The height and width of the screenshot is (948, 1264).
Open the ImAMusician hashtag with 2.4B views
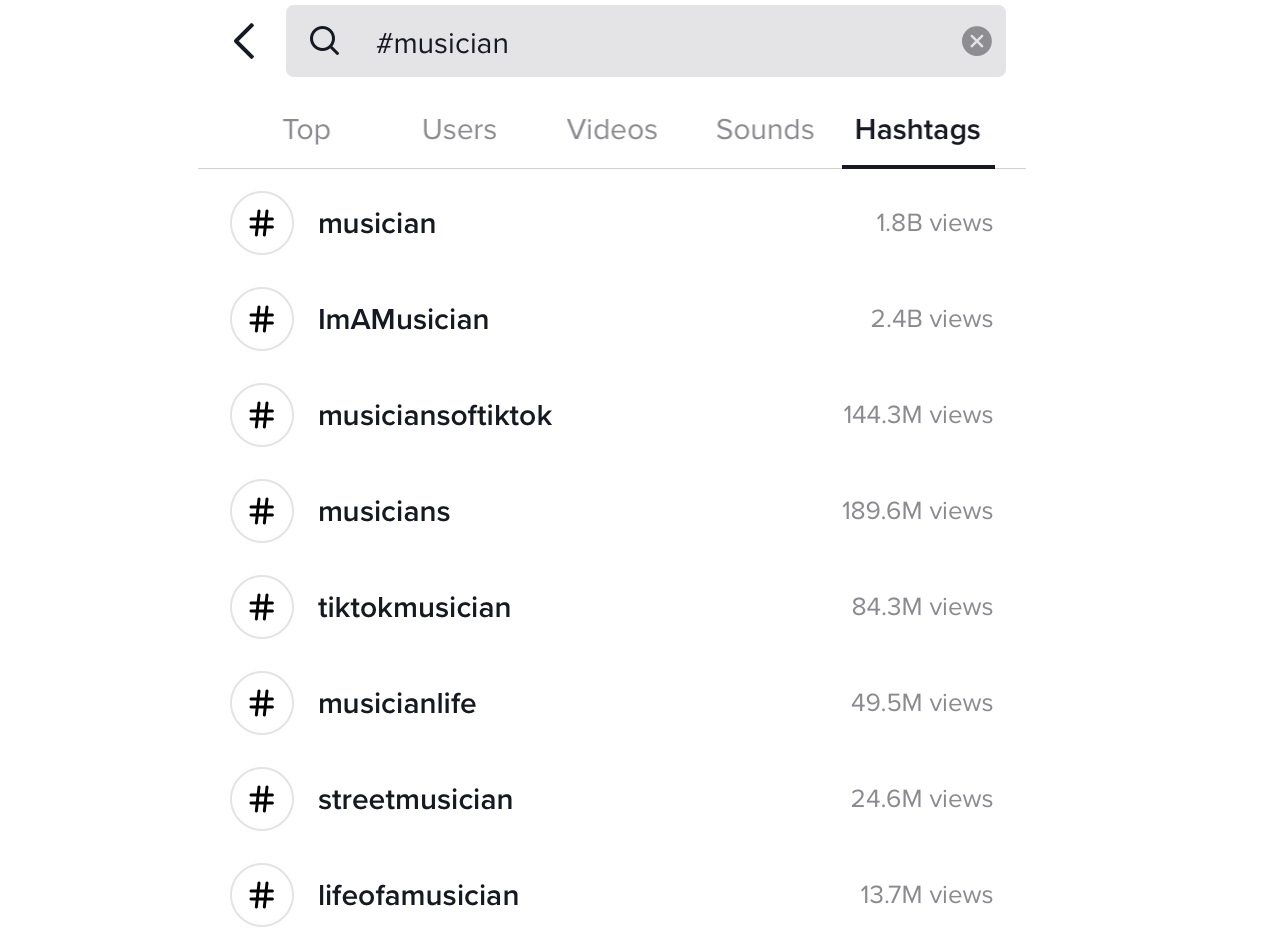[x=612, y=319]
